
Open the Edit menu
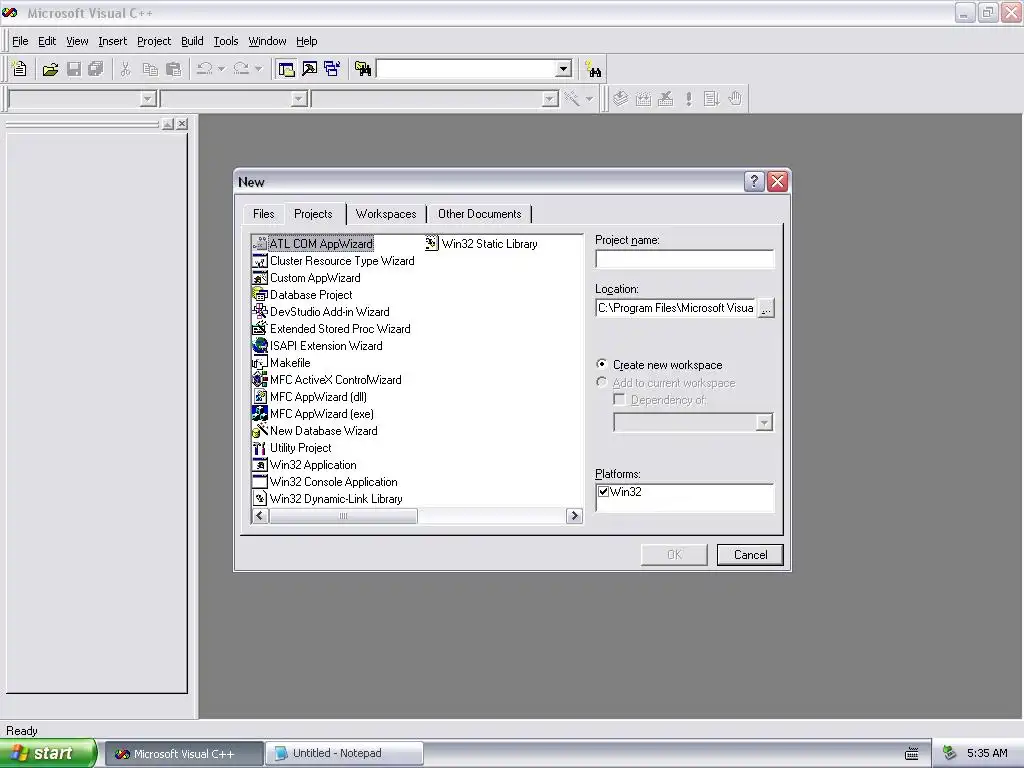point(47,41)
